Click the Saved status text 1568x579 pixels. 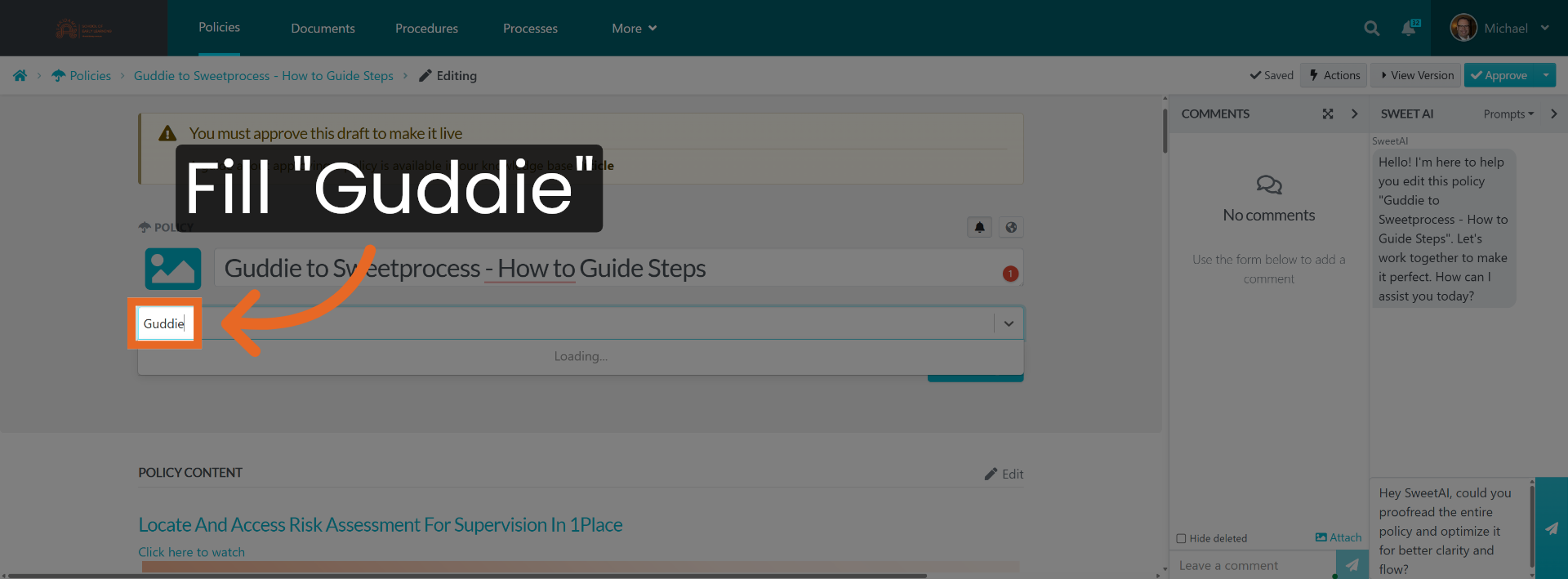pos(1272,75)
